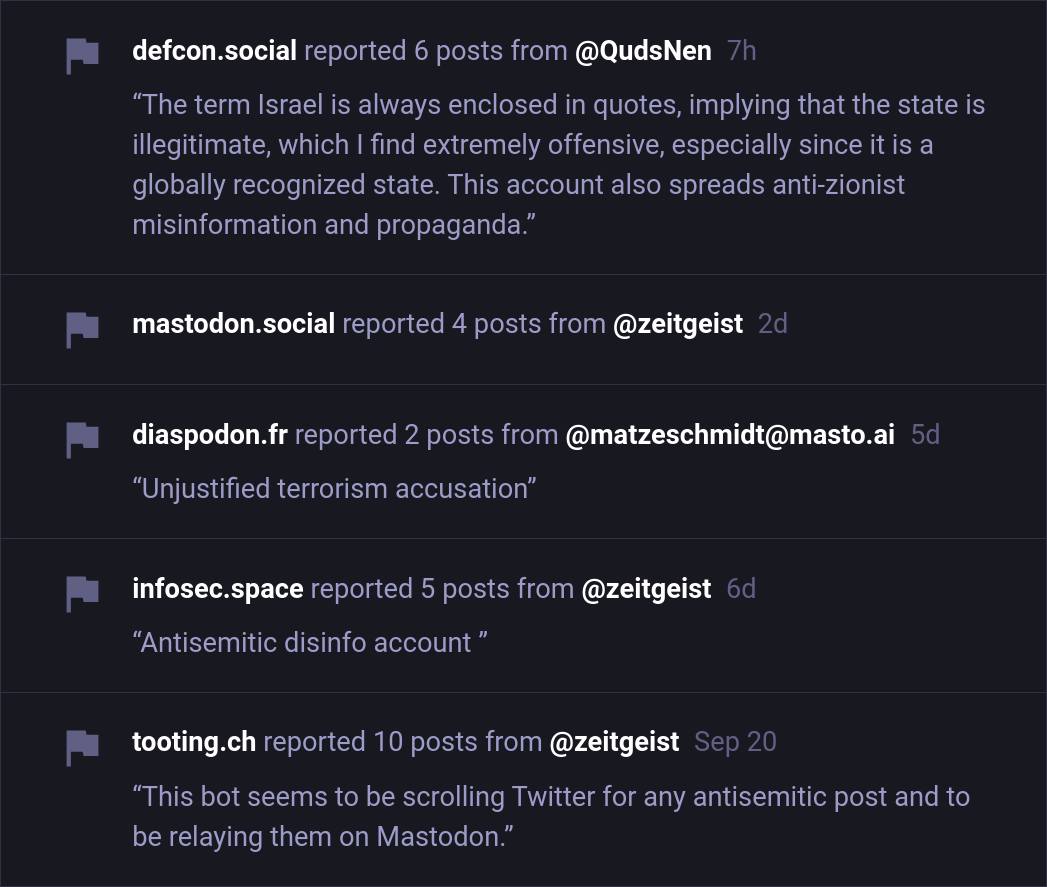Screen dimensions: 1047x887
Task: Click the 7h timestamp on defcon.social report
Action: [x=741, y=51]
